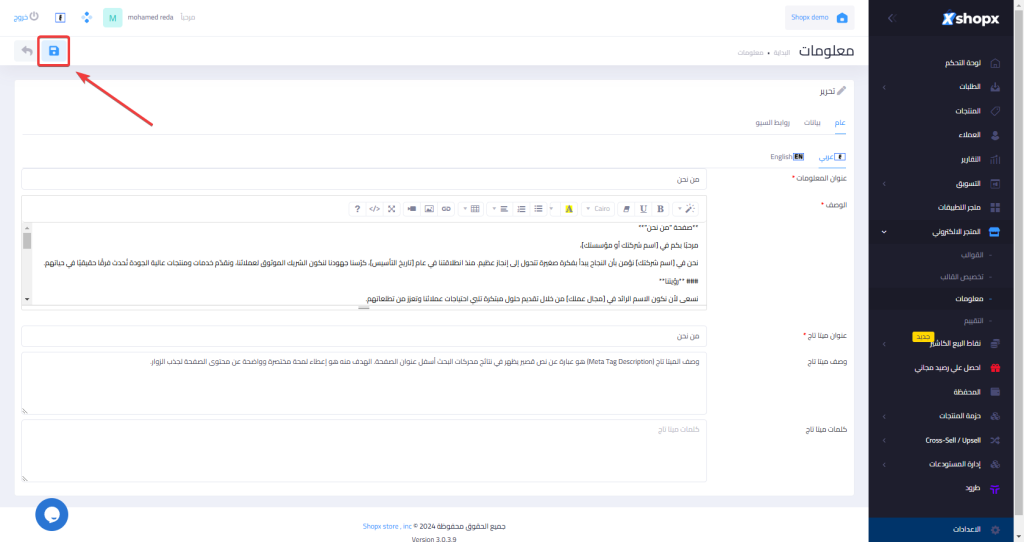Apply underline formatting in the editor
The width and height of the screenshot is (1024, 542).
point(644,208)
